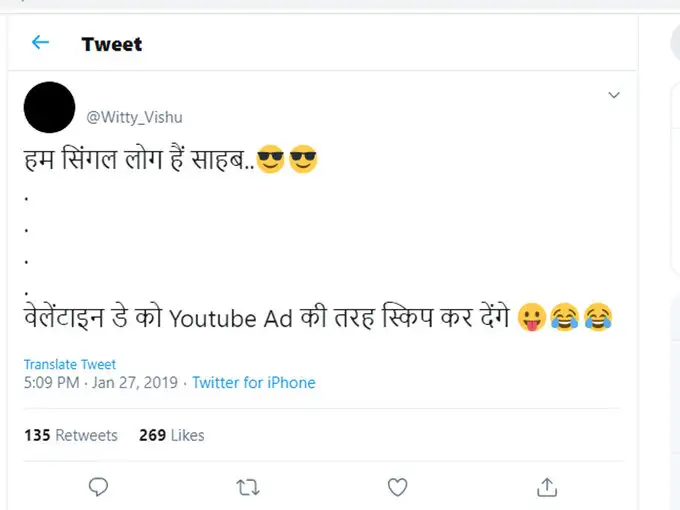
Task: Click the first sunglasses emoji
Action: coord(271,159)
